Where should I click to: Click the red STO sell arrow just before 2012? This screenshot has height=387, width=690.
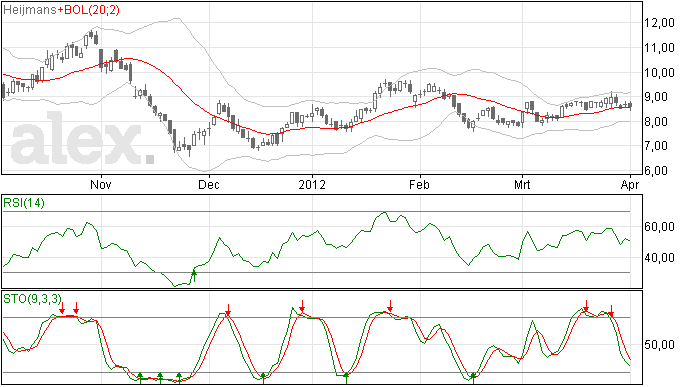click(x=302, y=306)
